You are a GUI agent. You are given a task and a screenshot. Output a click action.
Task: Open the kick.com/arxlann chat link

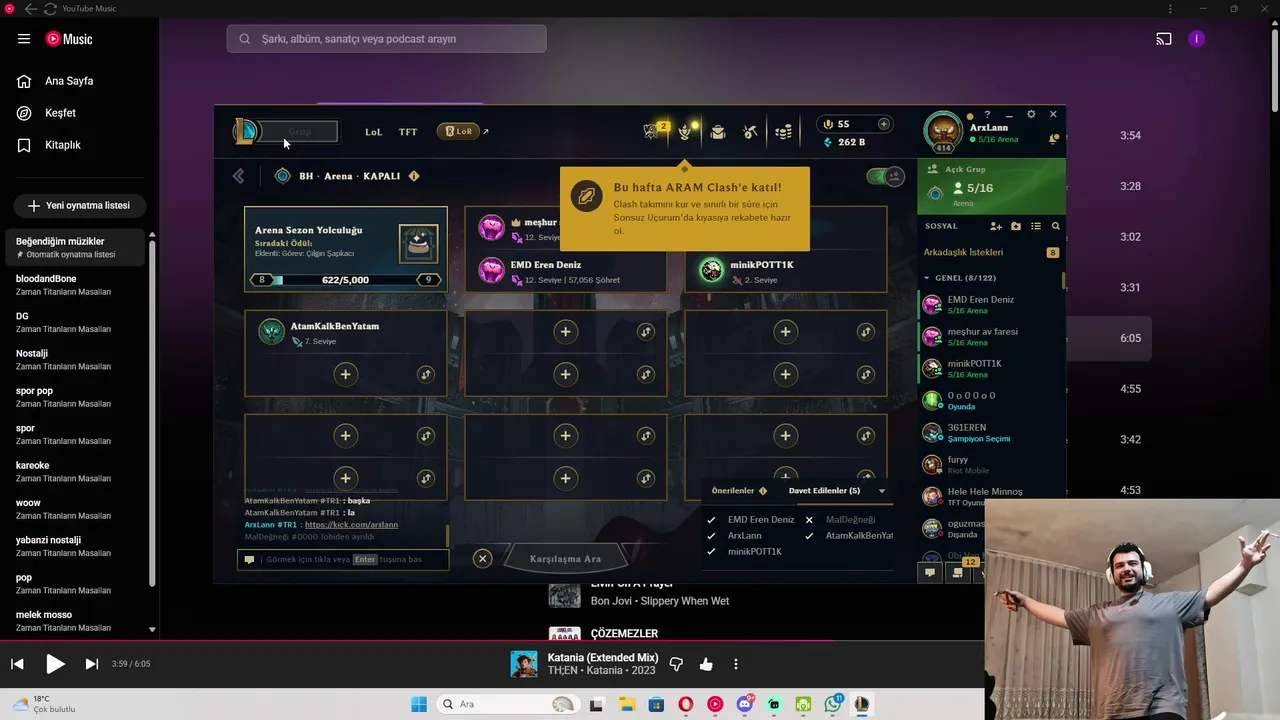coord(351,525)
